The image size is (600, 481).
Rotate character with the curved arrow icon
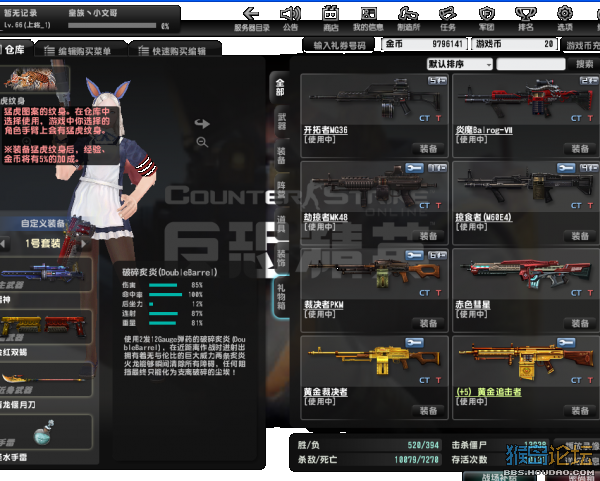(x=202, y=124)
